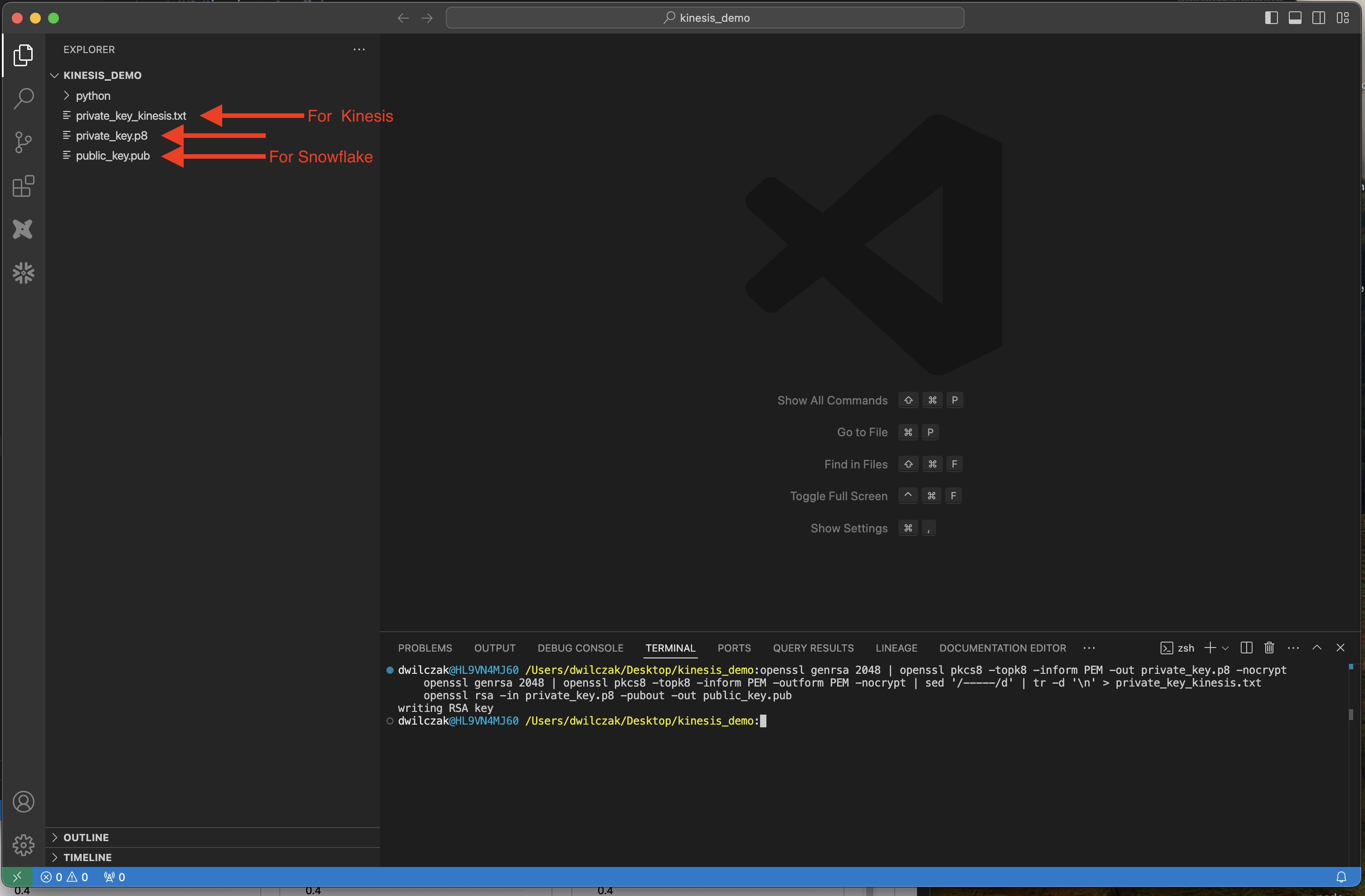Go forward with the right arrow

coord(427,18)
